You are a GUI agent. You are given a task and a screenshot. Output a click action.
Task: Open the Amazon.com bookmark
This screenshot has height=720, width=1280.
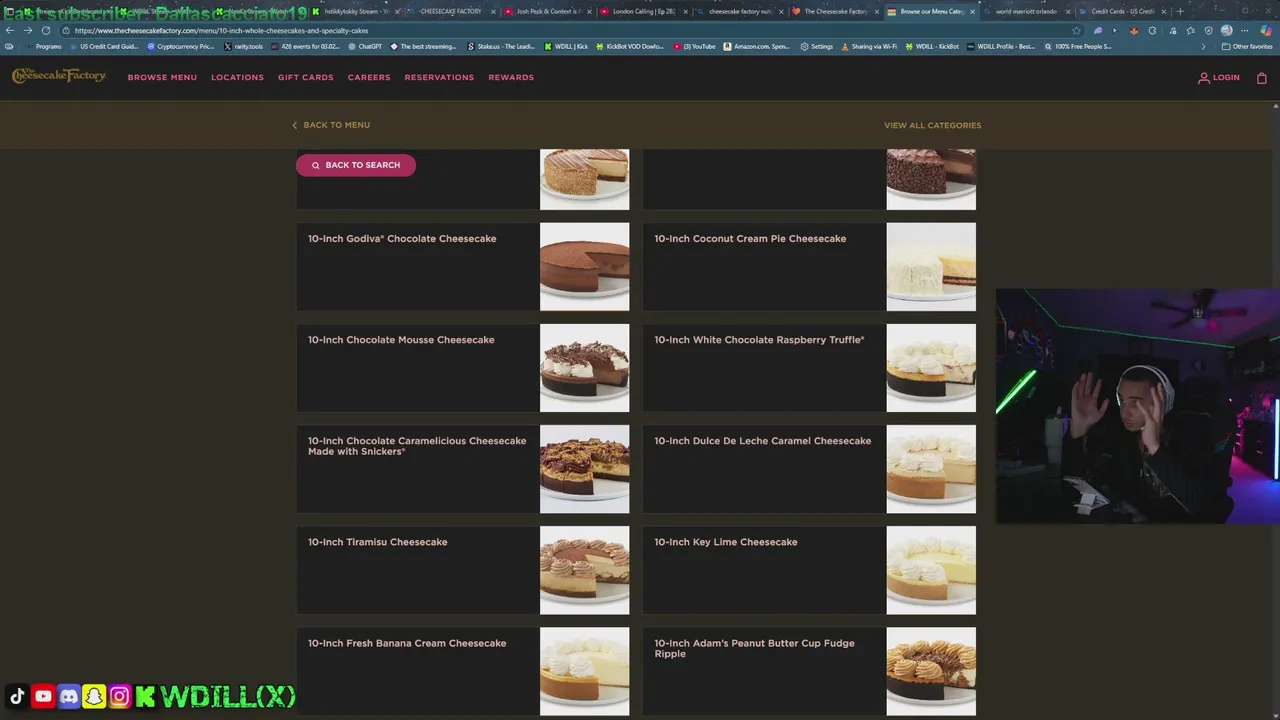pyautogui.click(x=757, y=46)
